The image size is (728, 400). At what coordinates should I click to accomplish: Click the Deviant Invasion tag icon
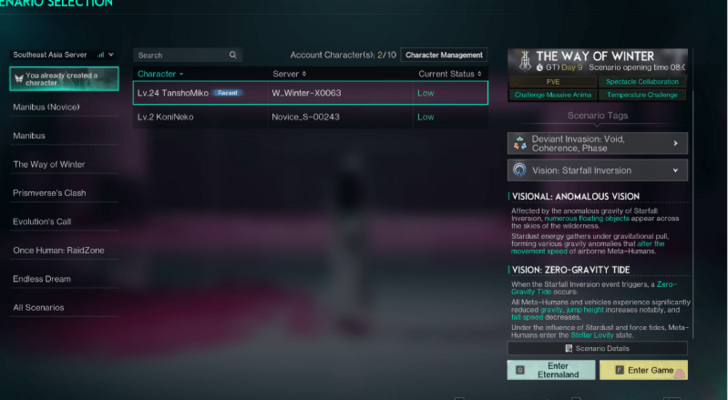coord(520,143)
